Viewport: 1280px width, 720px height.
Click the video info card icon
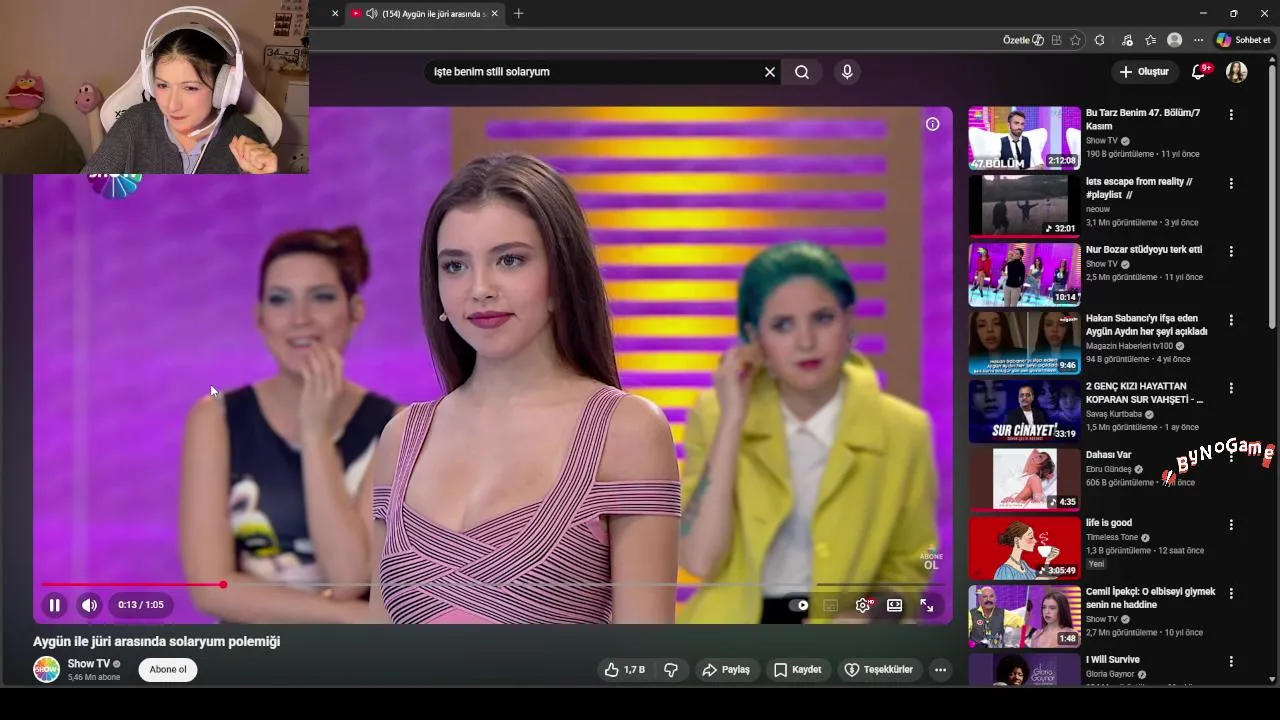[932, 124]
